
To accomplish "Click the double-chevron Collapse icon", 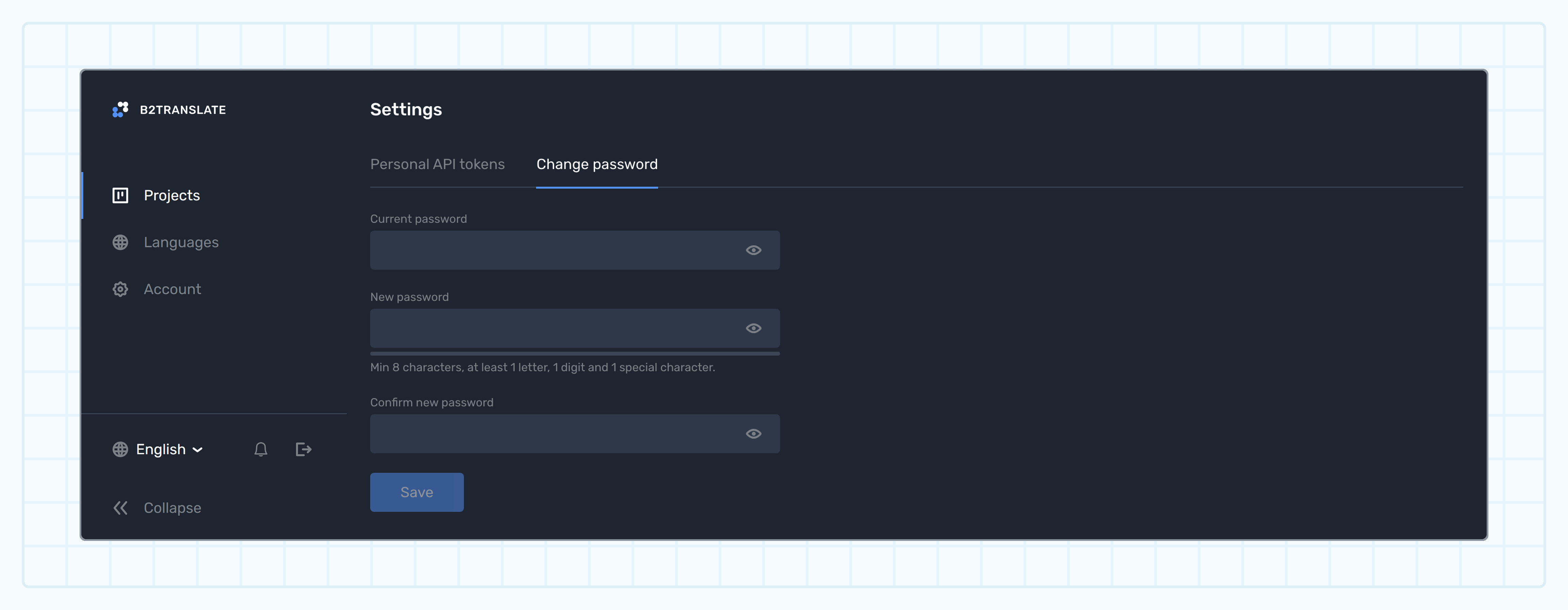I will coord(120,508).
